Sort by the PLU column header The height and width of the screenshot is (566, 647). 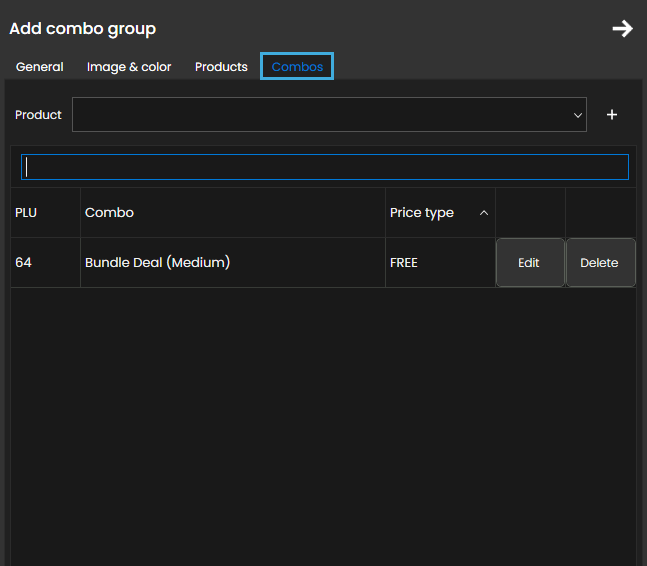[26, 213]
